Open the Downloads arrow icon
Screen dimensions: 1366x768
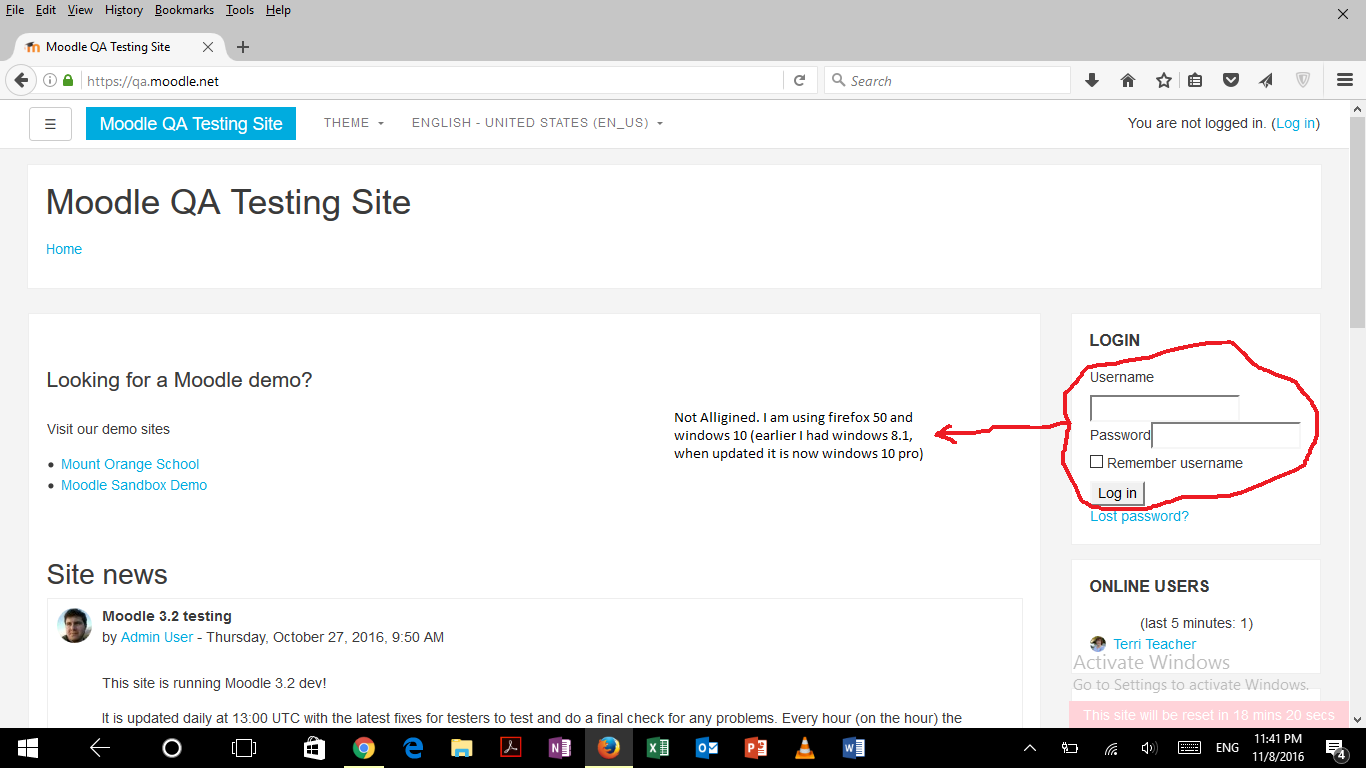tap(1092, 81)
